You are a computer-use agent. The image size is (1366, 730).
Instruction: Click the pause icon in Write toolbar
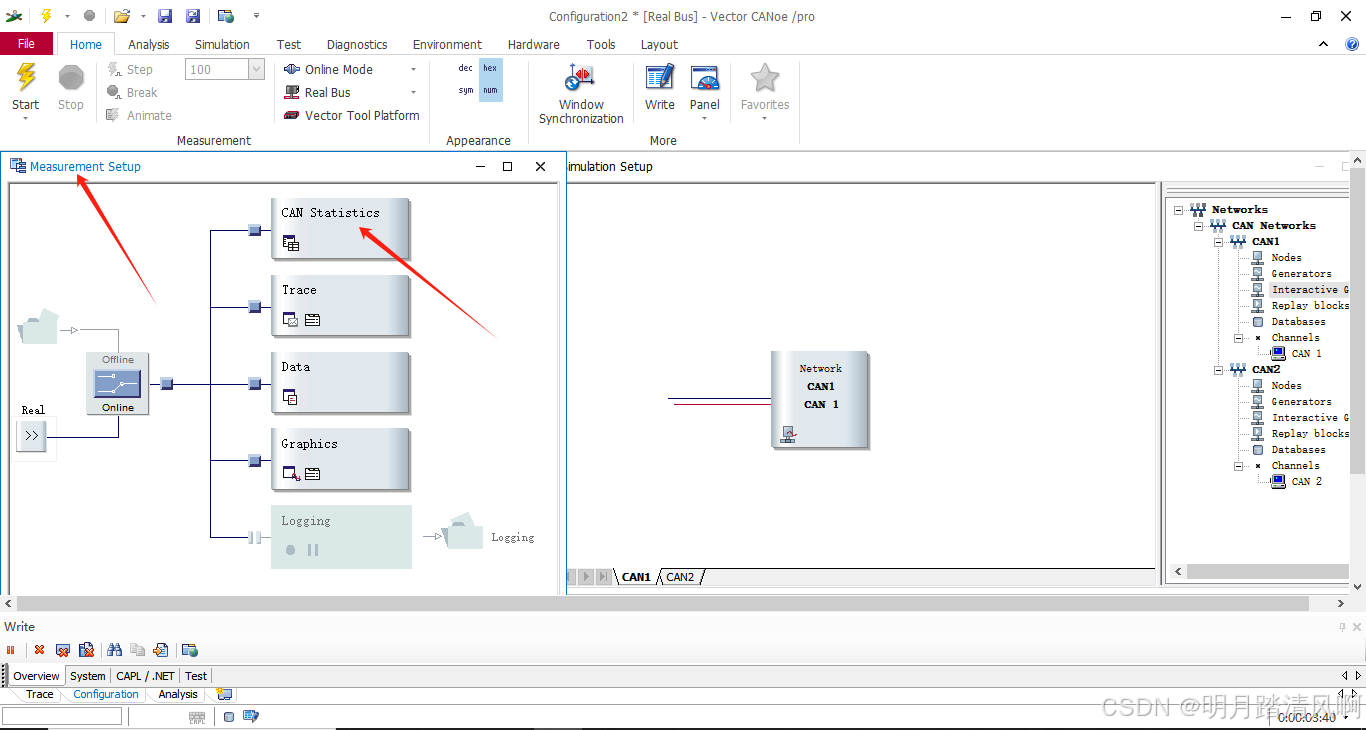coord(12,650)
